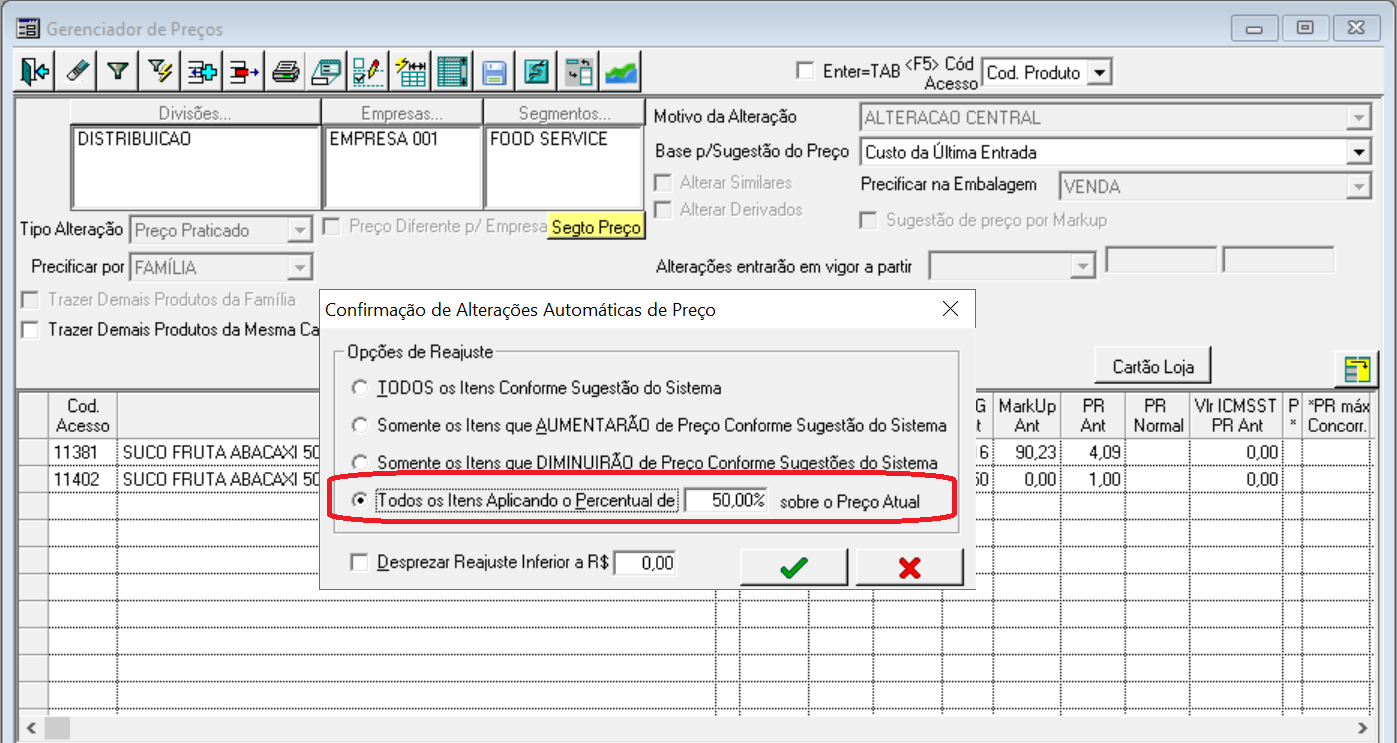Click the horizontal scrollbar right arrow
This screenshot has height=743, width=1397.
click(x=1364, y=727)
